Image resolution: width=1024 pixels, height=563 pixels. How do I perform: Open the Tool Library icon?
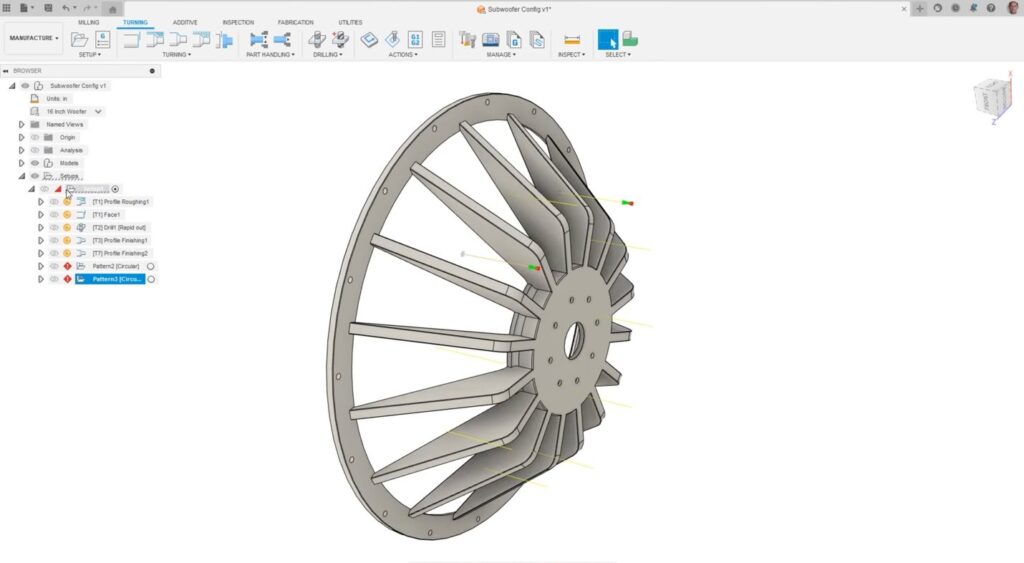click(x=467, y=40)
